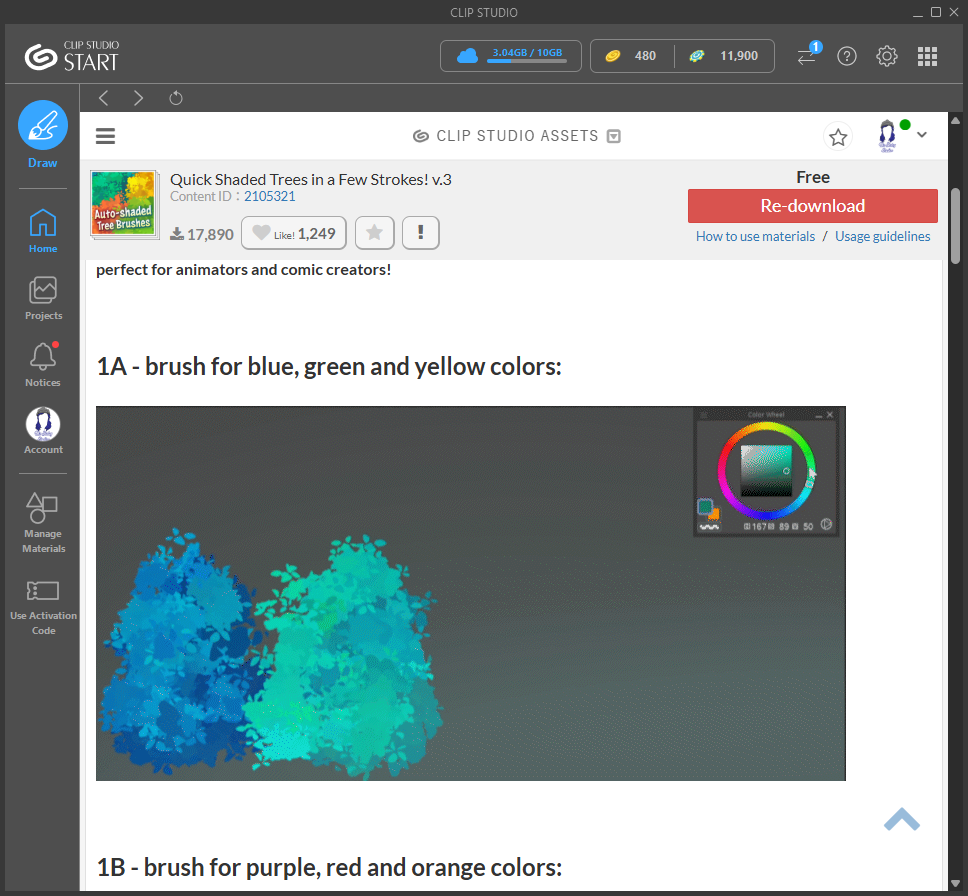Image resolution: width=968 pixels, height=896 pixels.
Task: Open the Help question mark icon
Action: [x=846, y=56]
